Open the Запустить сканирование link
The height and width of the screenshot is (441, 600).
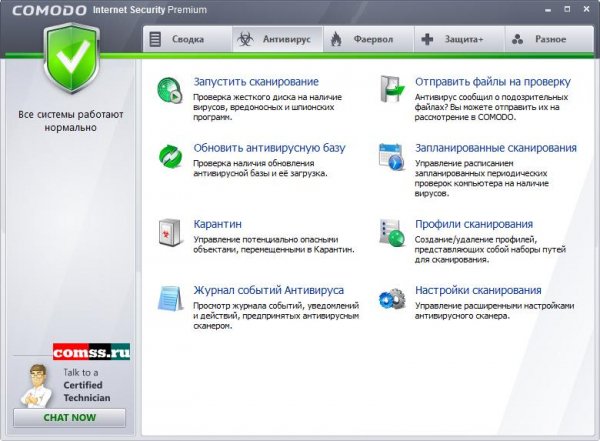pos(256,82)
